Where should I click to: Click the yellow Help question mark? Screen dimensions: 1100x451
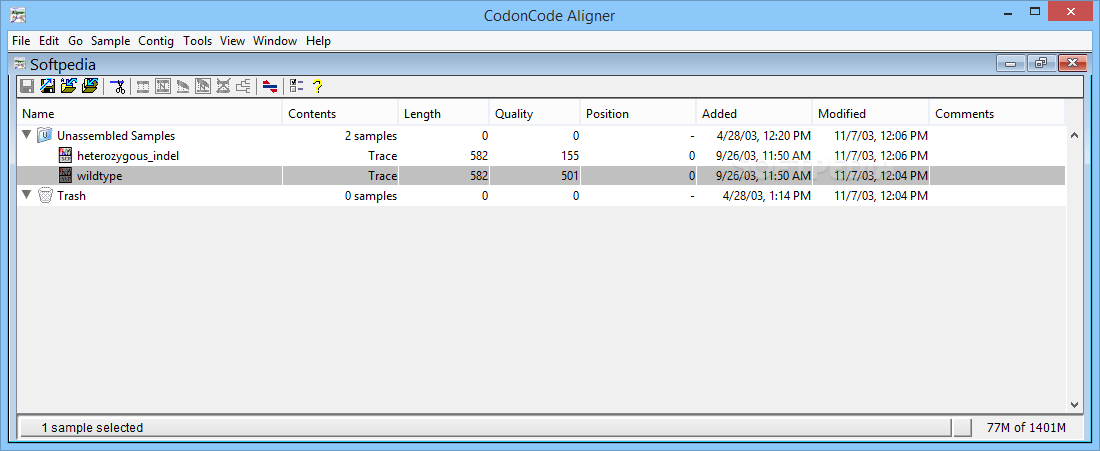click(x=317, y=86)
